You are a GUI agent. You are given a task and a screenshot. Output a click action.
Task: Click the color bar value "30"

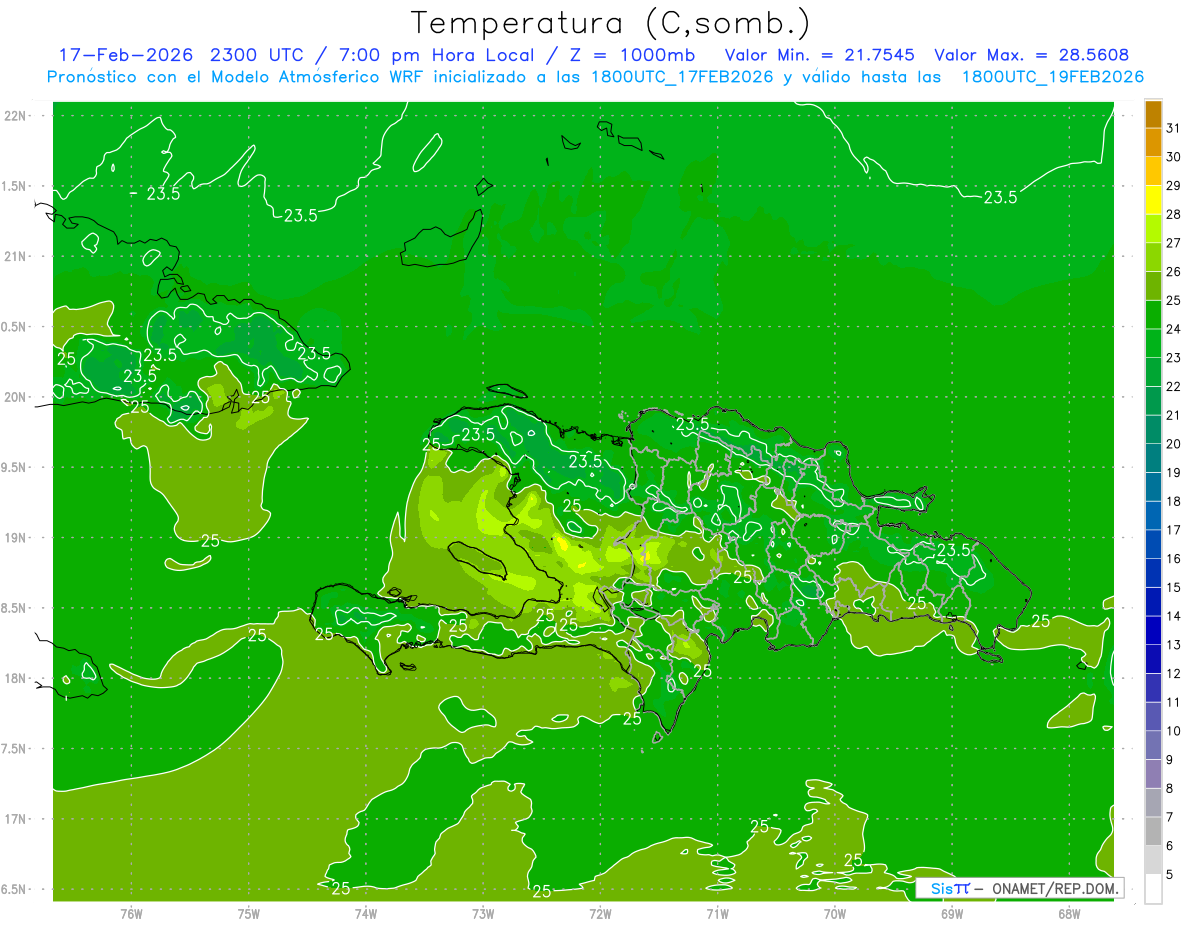1174,157
